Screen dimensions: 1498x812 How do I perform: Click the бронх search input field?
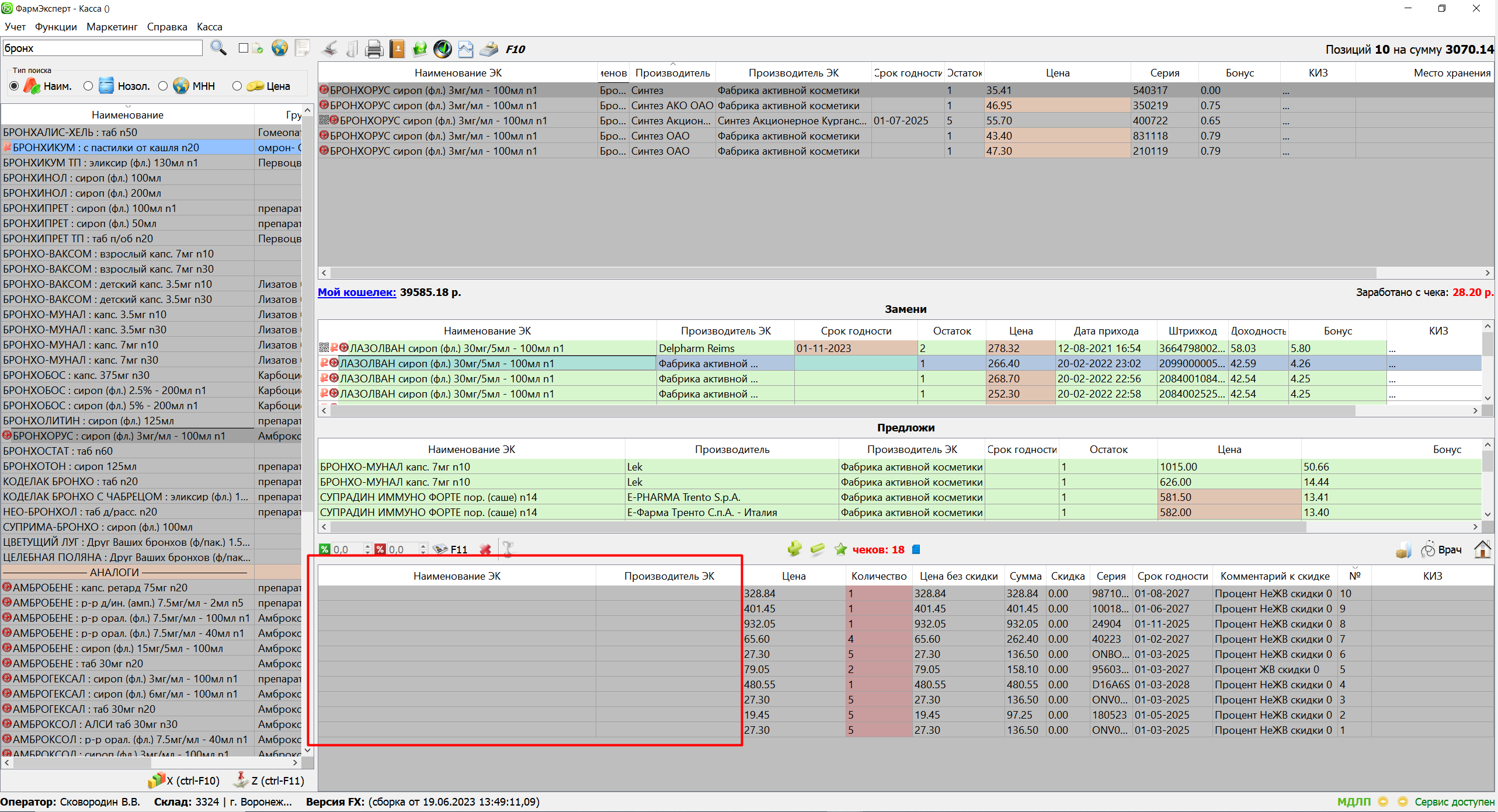point(102,48)
